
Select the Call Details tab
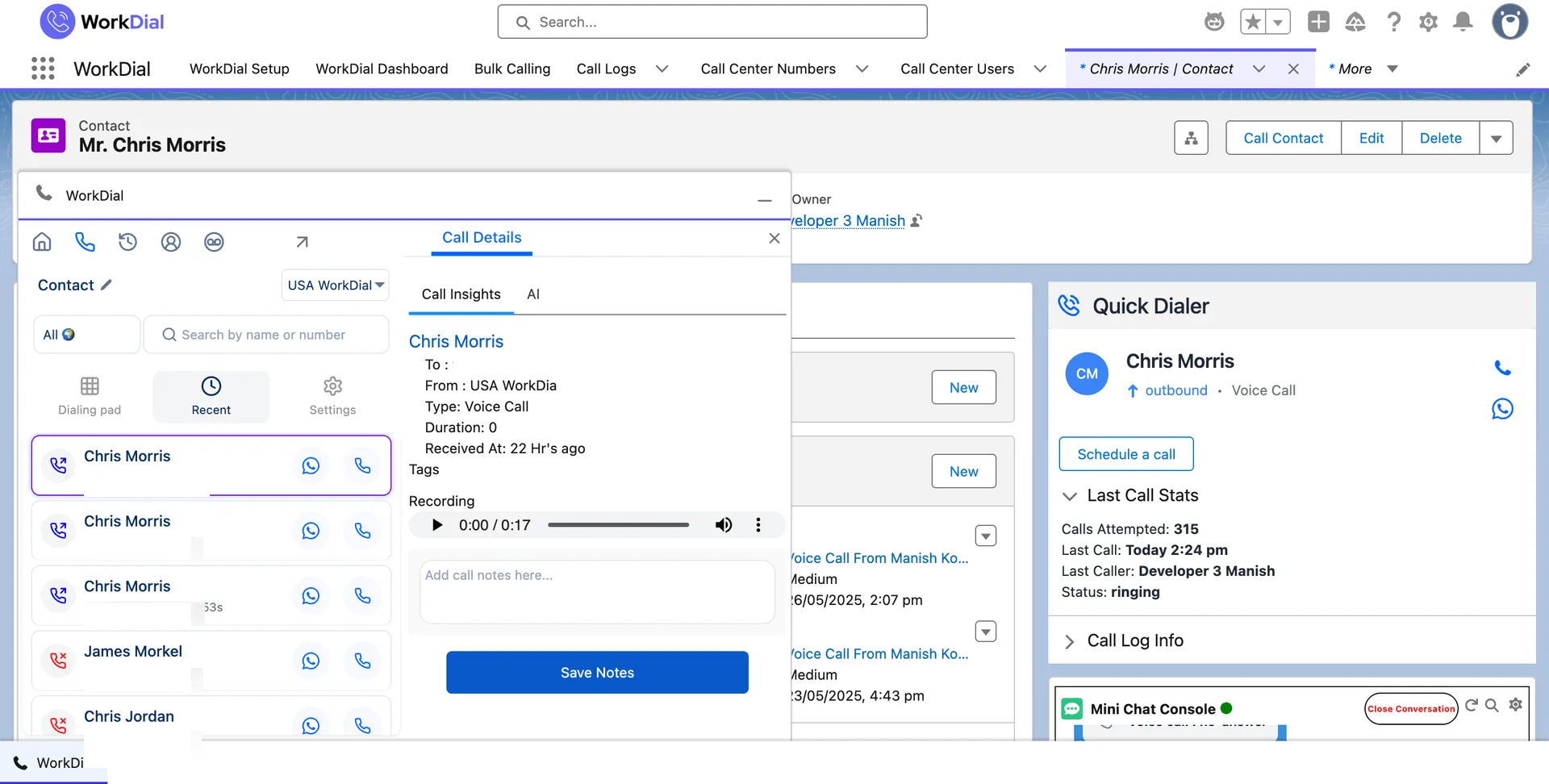pyautogui.click(x=482, y=238)
